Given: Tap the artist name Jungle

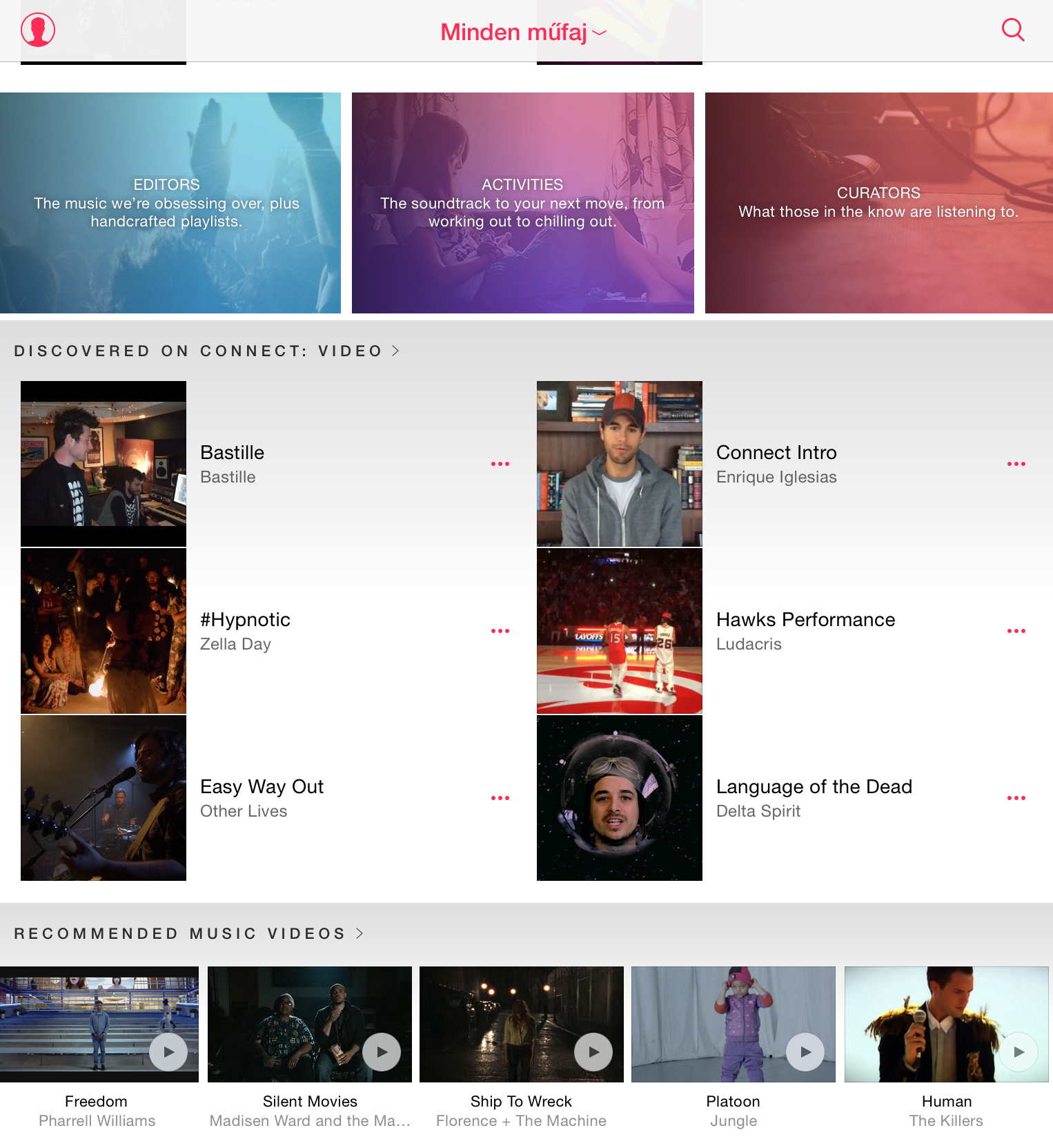Looking at the screenshot, I should click(734, 1121).
